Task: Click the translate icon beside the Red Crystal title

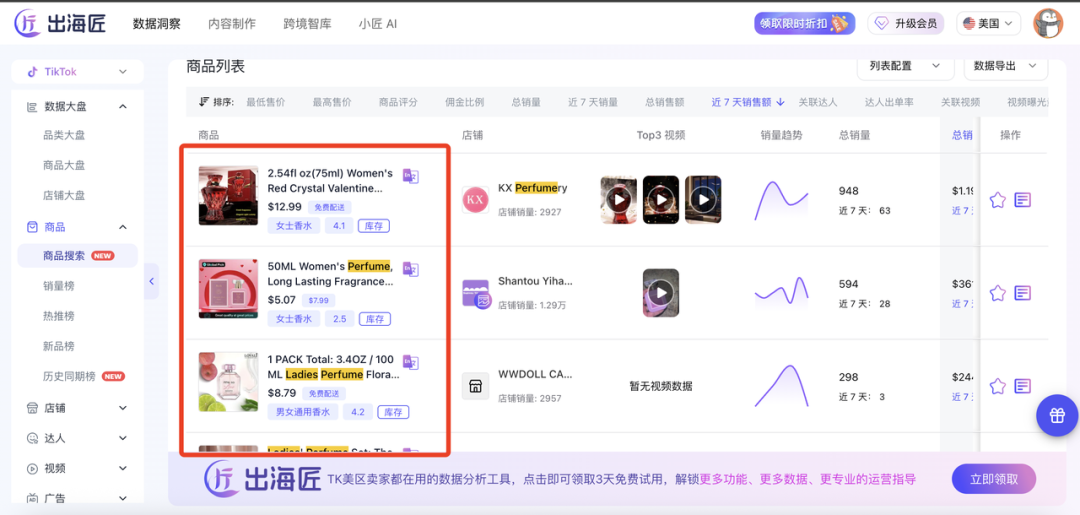Action: pyautogui.click(x=411, y=176)
